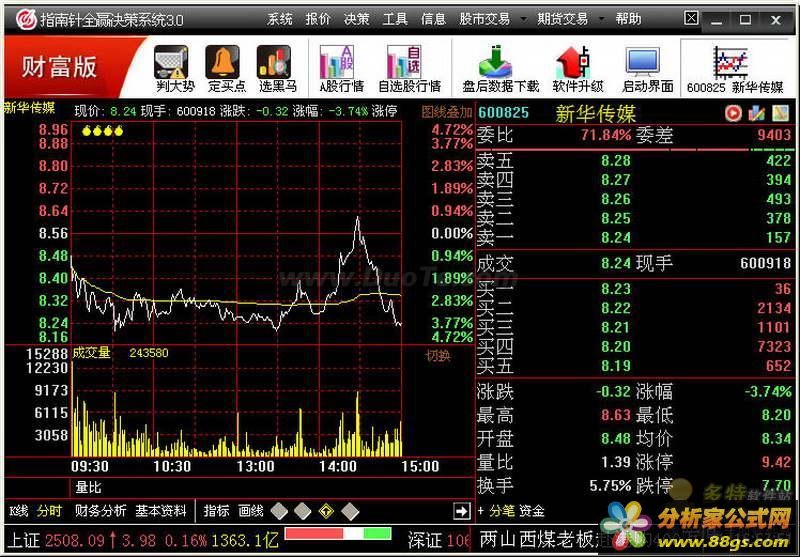Click the 画线 drawing button
The width and height of the screenshot is (800, 557).
pyautogui.click(x=251, y=511)
